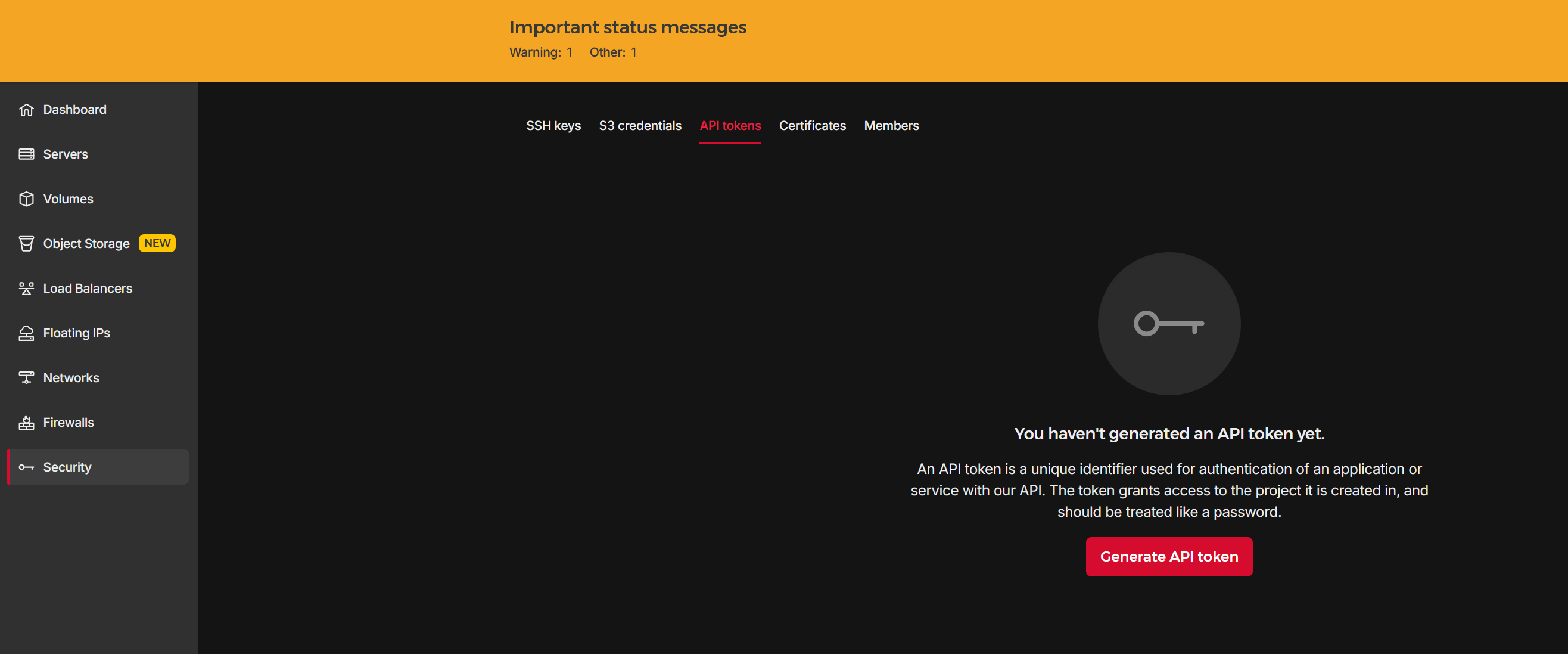Click the large key illustration icon

click(1168, 323)
